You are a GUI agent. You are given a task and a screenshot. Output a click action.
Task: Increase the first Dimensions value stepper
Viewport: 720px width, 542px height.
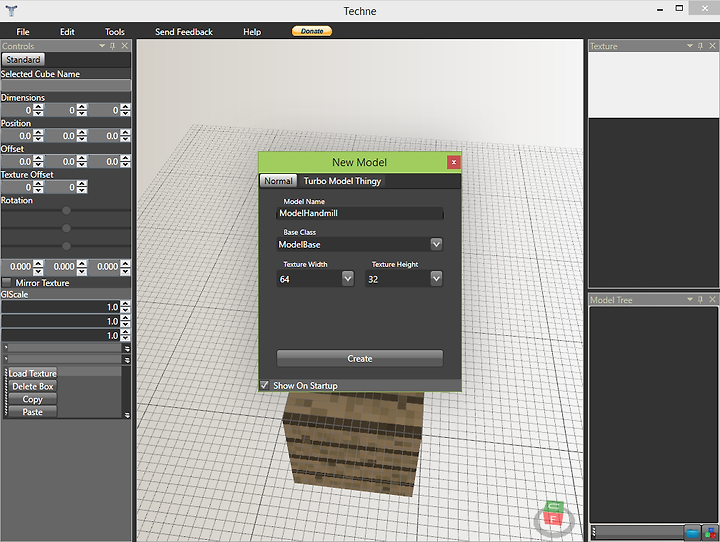(39, 107)
